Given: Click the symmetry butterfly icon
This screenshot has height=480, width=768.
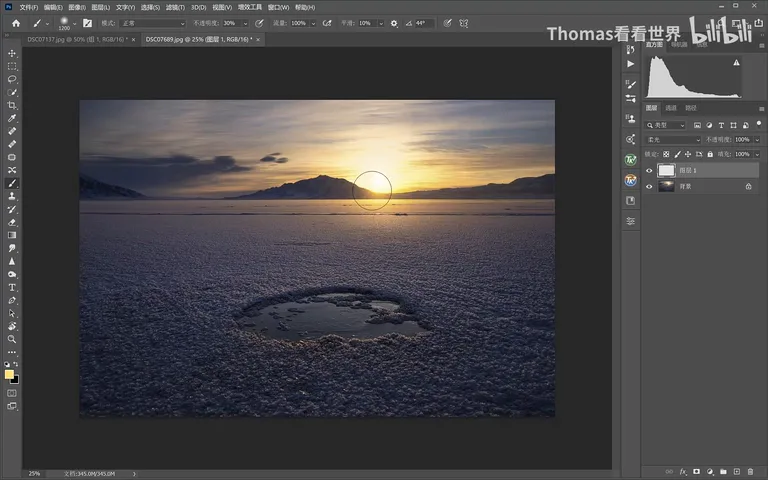Looking at the screenshot, I should (463, 23).
